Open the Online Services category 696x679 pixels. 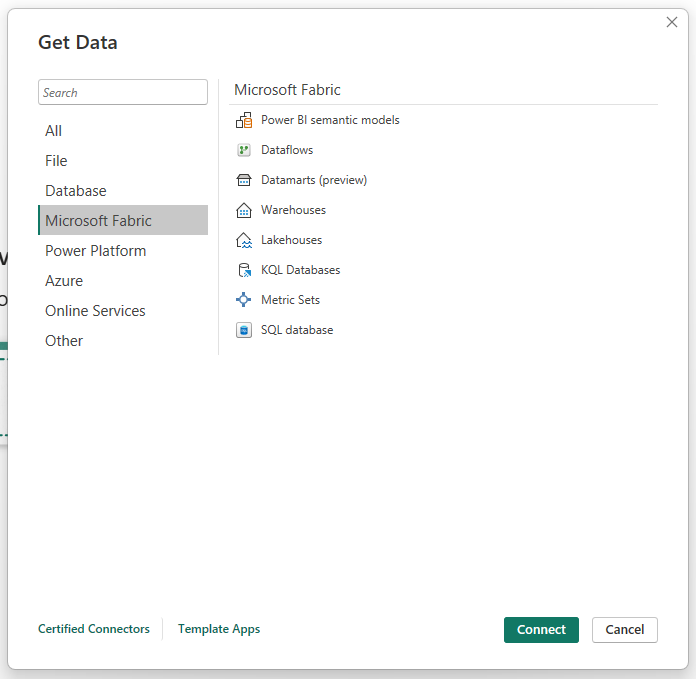[123, 311]
